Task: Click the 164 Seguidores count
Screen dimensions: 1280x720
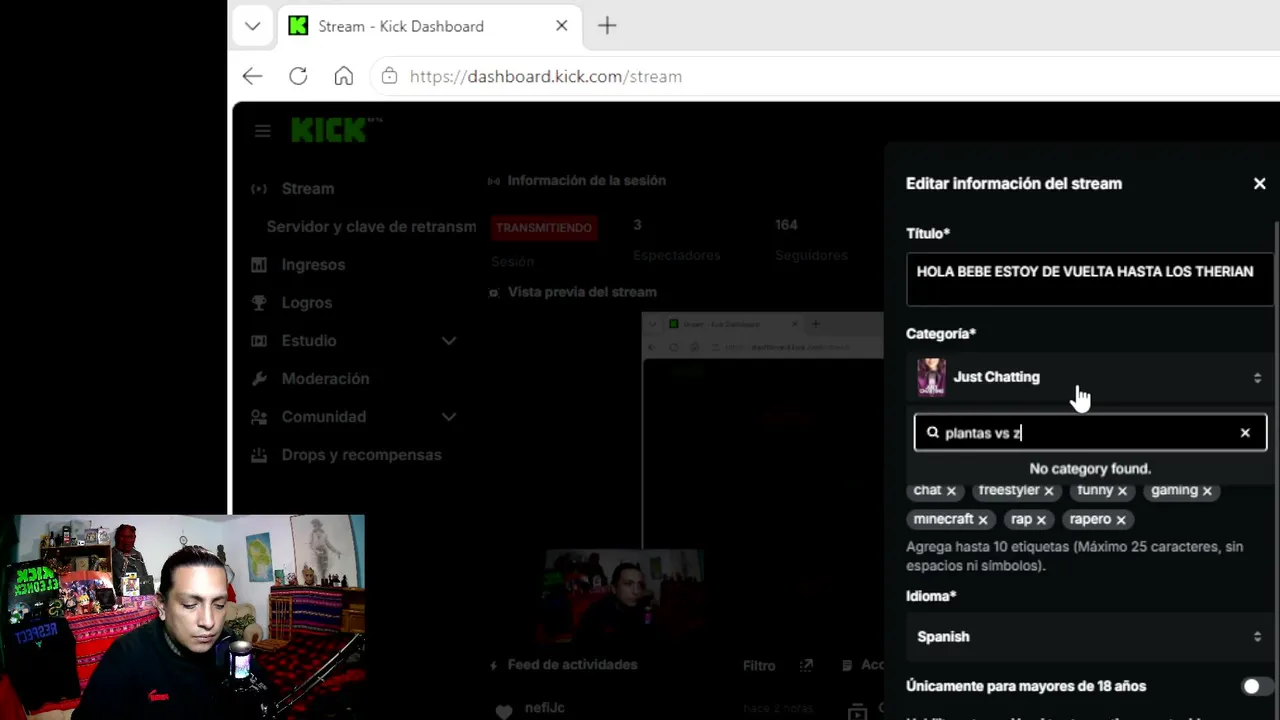Action: pos(786,225)
